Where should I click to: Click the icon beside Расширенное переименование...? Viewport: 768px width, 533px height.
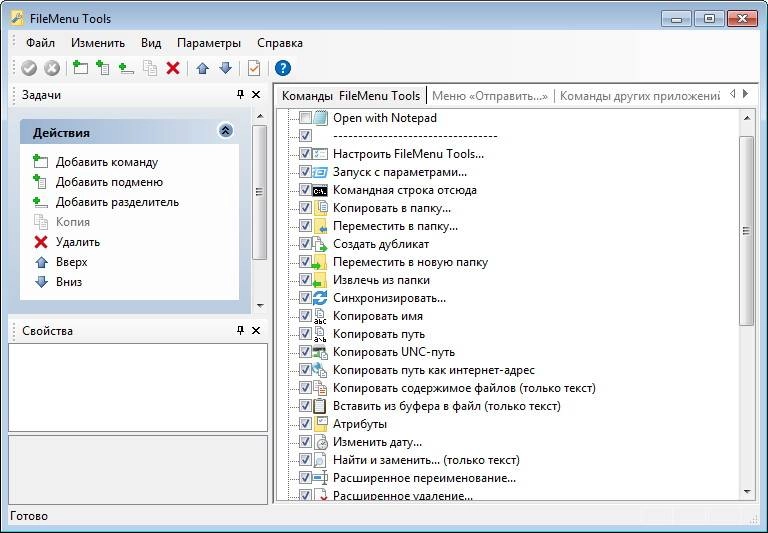pyautogui.click(x=320, y=478)
